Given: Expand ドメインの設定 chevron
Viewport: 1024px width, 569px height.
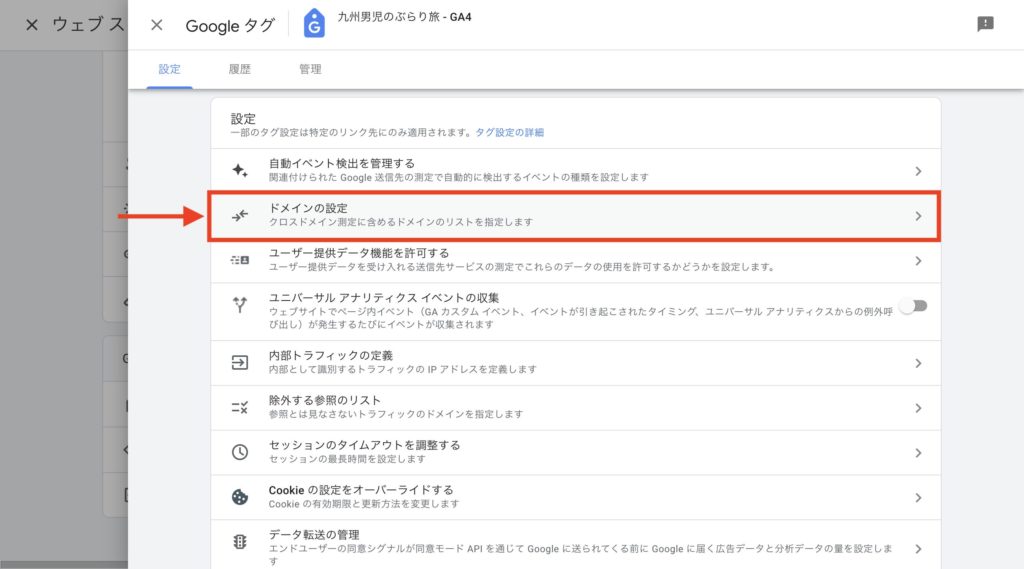Looking at the screenshot, I should click(x=918, y=216).
